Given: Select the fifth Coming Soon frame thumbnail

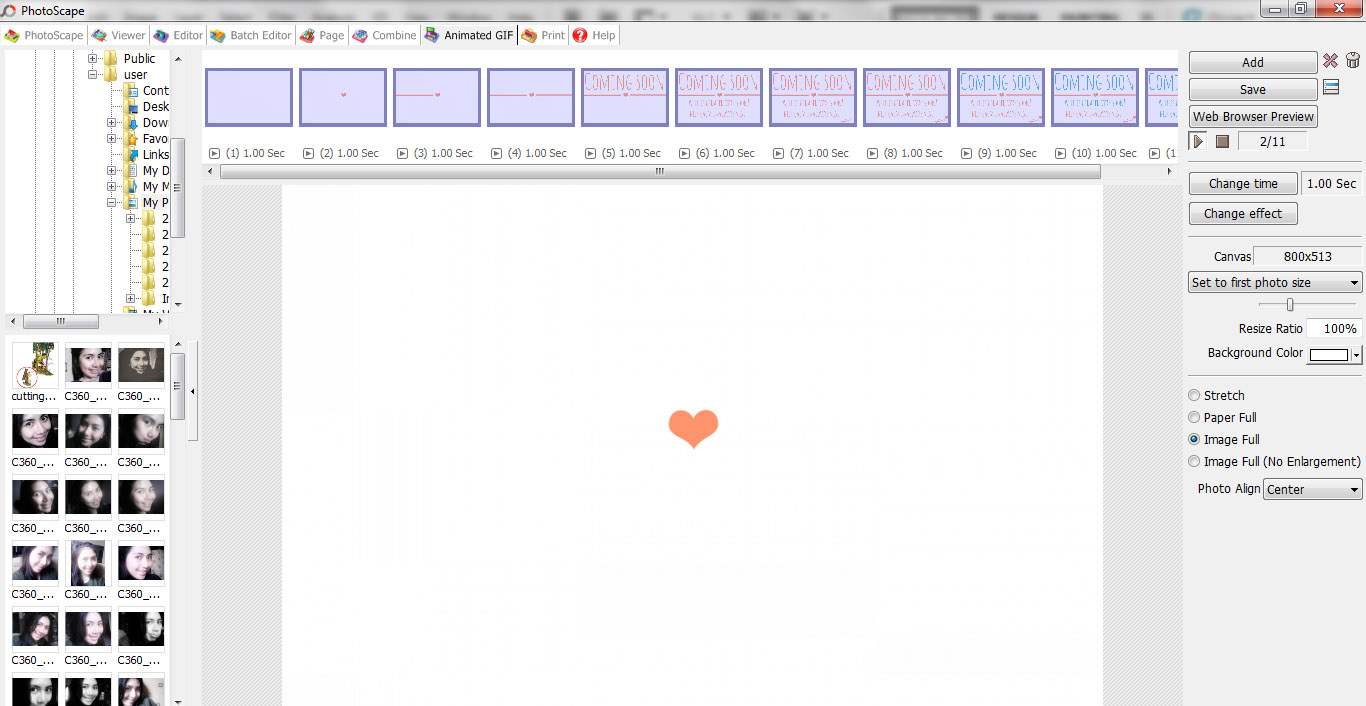Looking at the screenshot, I should (1000, 97).
